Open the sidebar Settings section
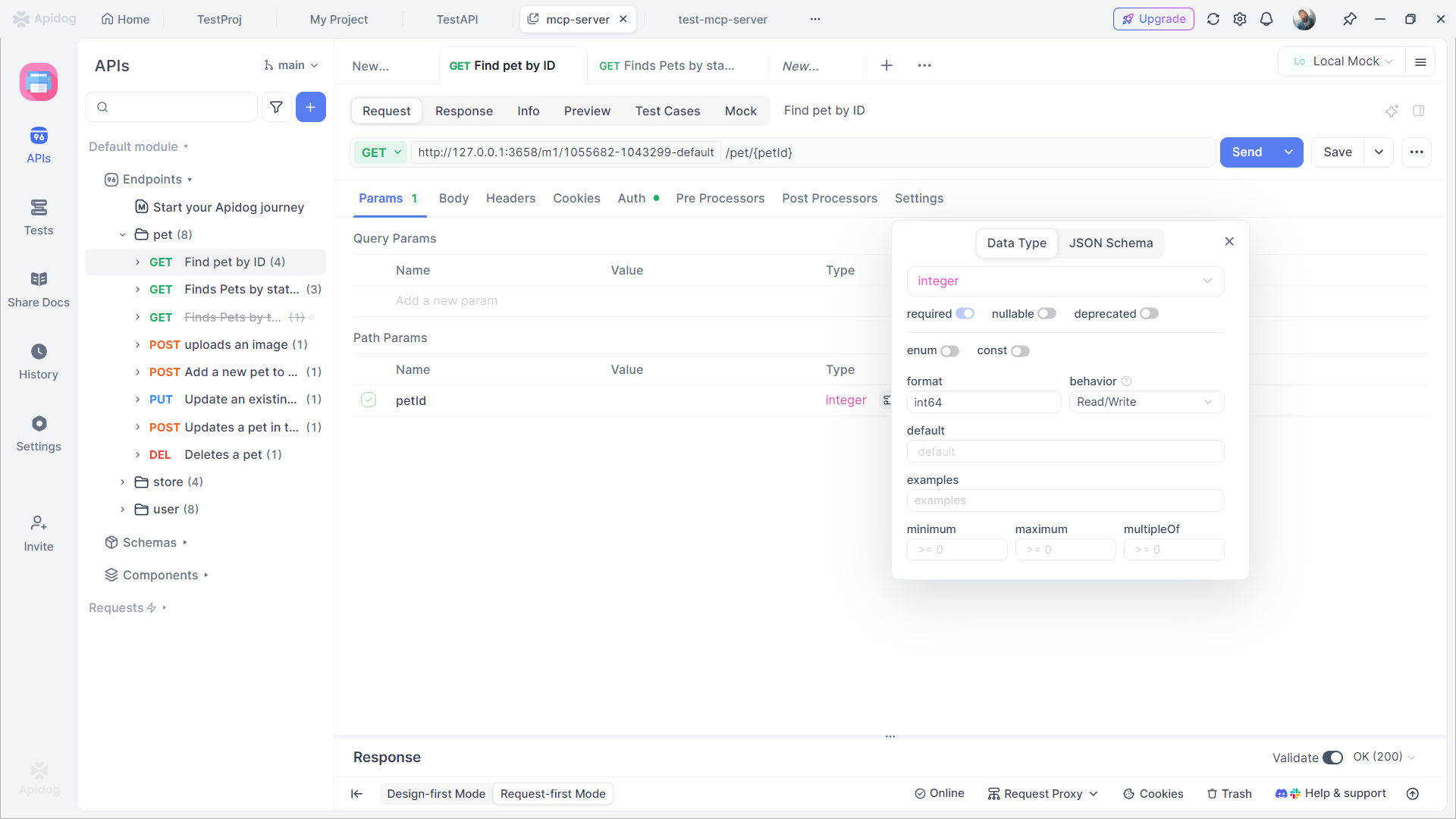Screen dimensions: 1456x819 (39, 434)
